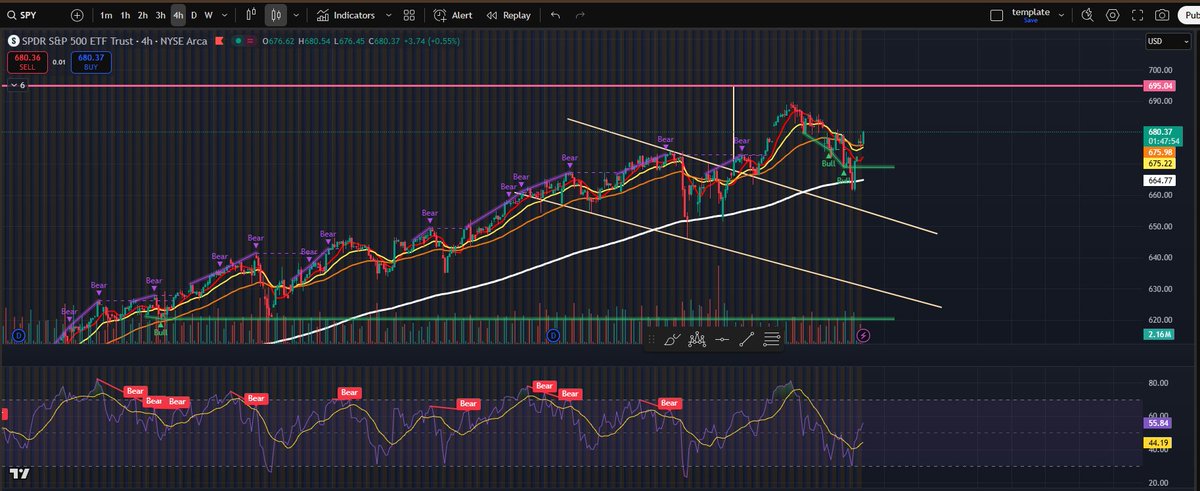Switch to the Weekly (W) timeframe

[209, 15]
